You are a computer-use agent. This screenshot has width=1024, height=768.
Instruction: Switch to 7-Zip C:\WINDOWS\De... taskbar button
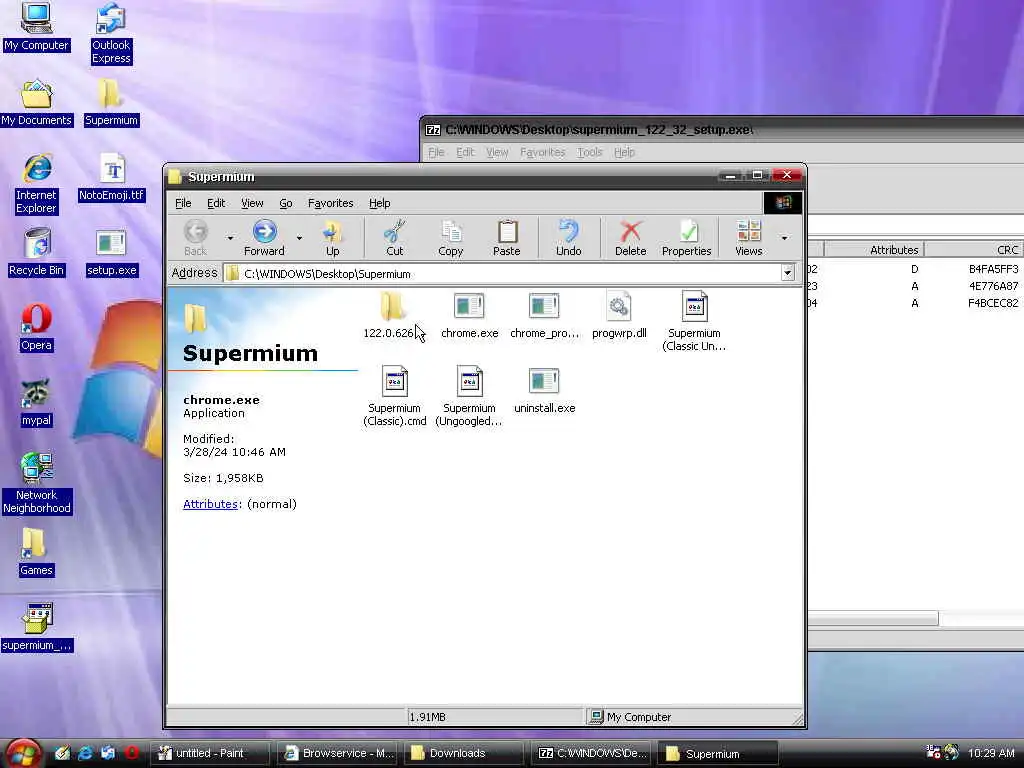click(x=591, y=753)
